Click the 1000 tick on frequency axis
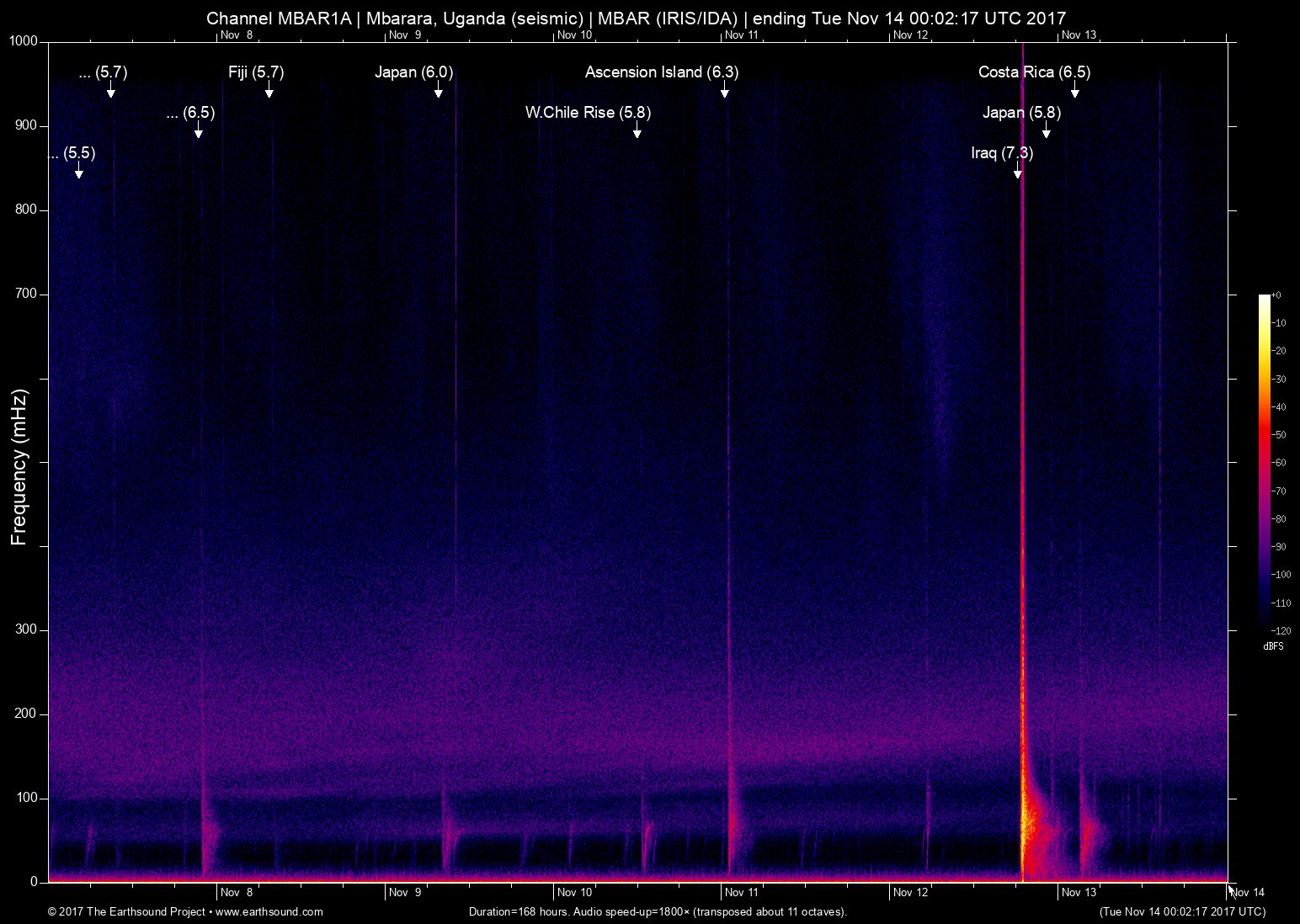 24,41
